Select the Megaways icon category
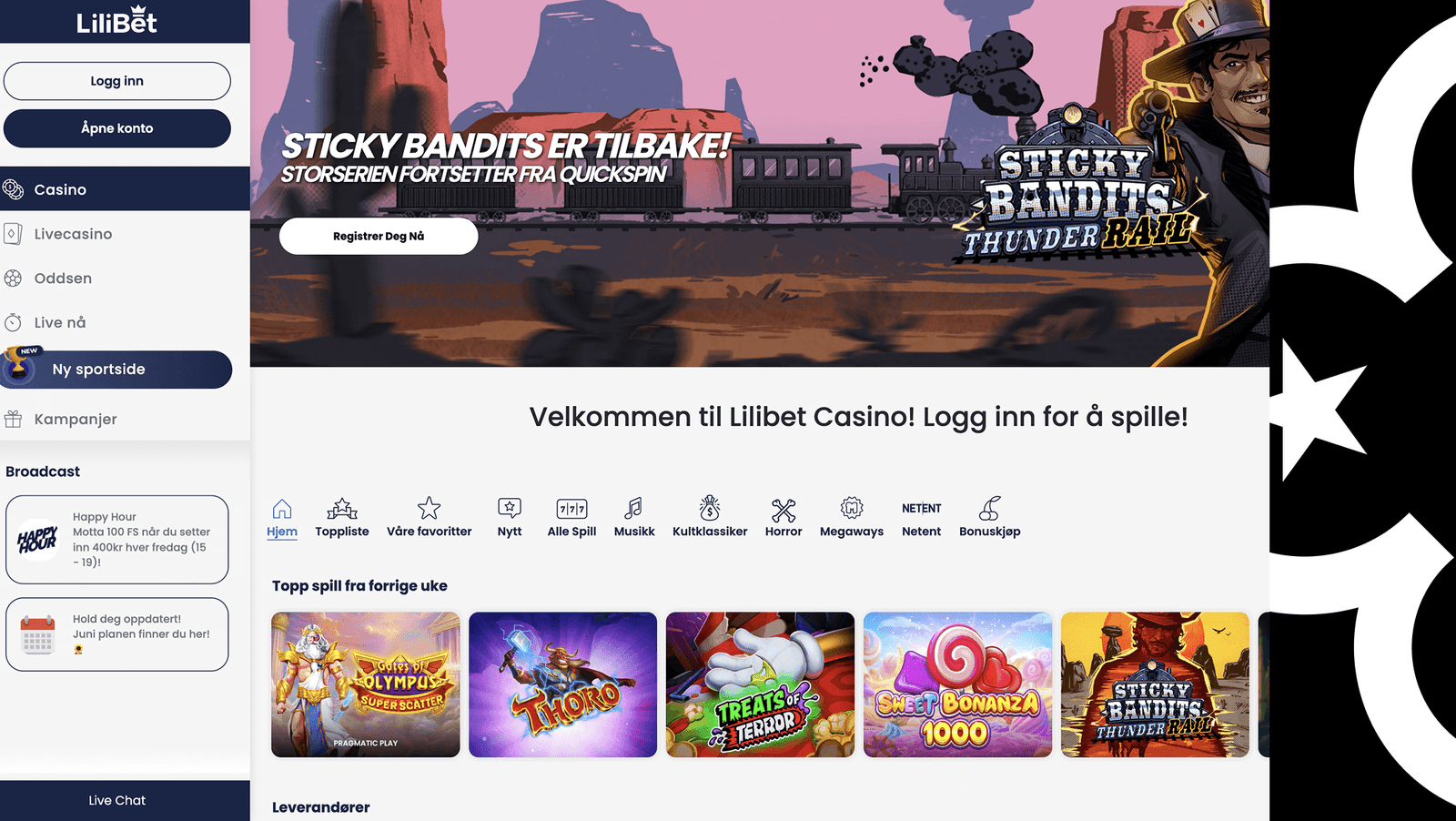Viewport: 1456px width, 821px height. click(x=852, y=508)
